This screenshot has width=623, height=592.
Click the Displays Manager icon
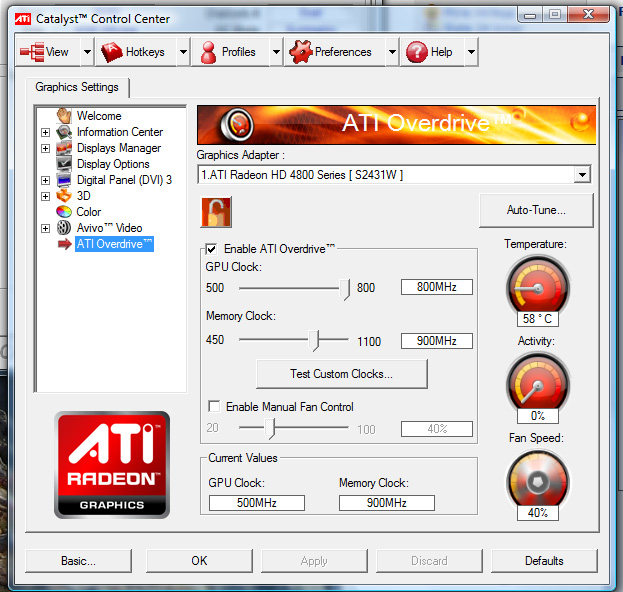tap(64, 148)
